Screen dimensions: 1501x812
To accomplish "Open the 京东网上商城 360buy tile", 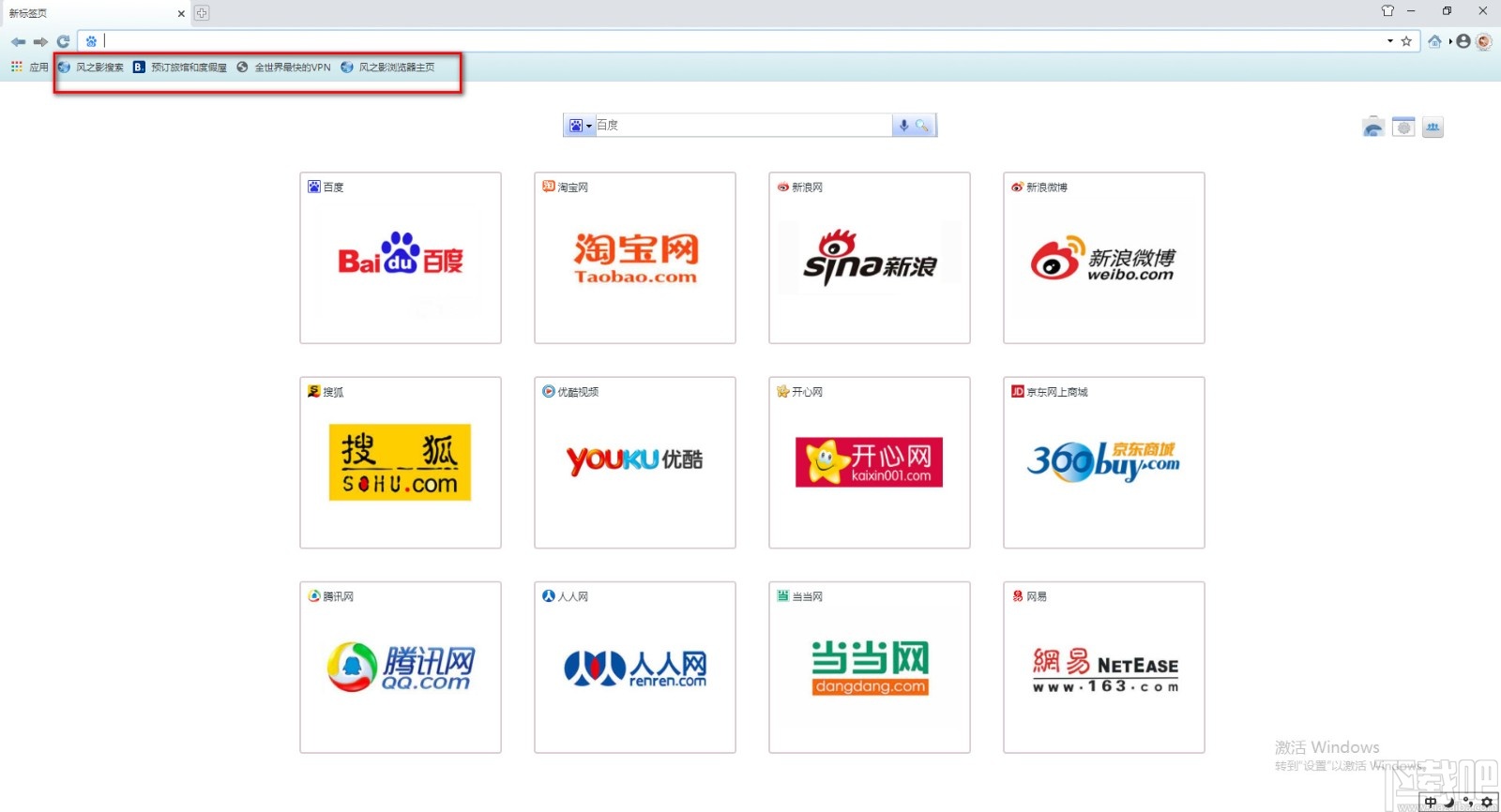I will 1104,462.
